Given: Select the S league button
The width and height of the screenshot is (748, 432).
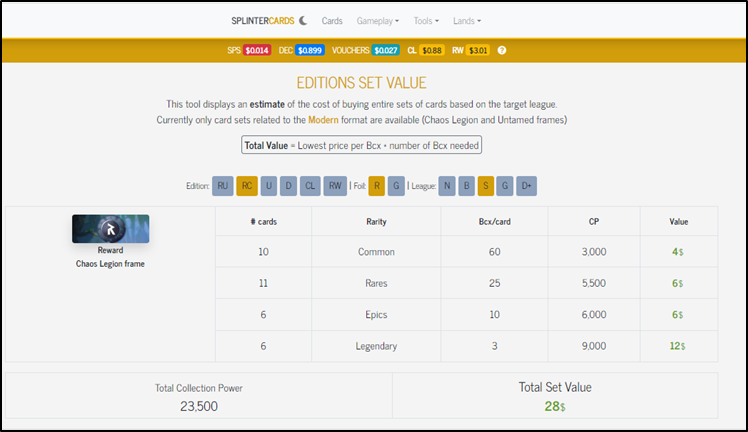Looking at the screenshot, I should tap(486, 185).
